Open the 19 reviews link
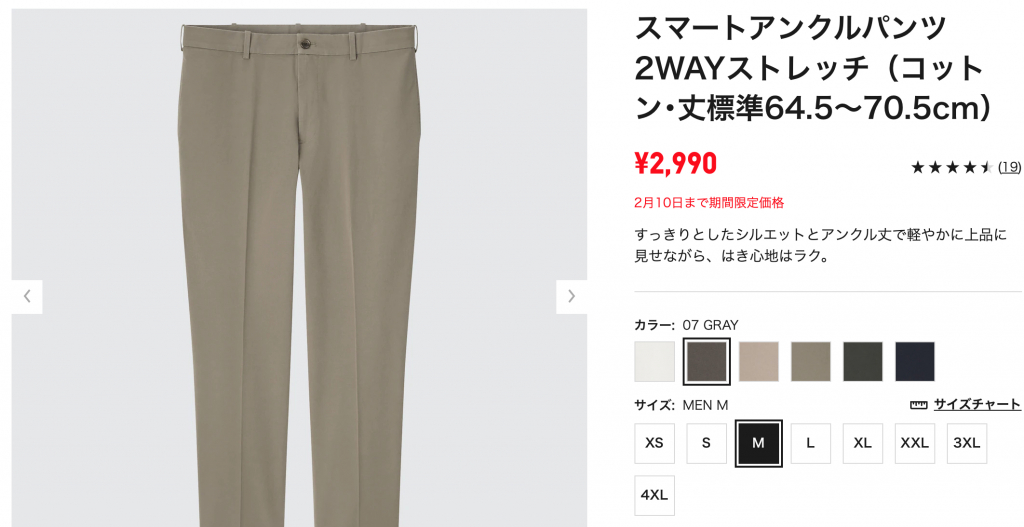The height and width of the screenshot is (527, 1024). pyautogui.click(x=1010, y=167)
